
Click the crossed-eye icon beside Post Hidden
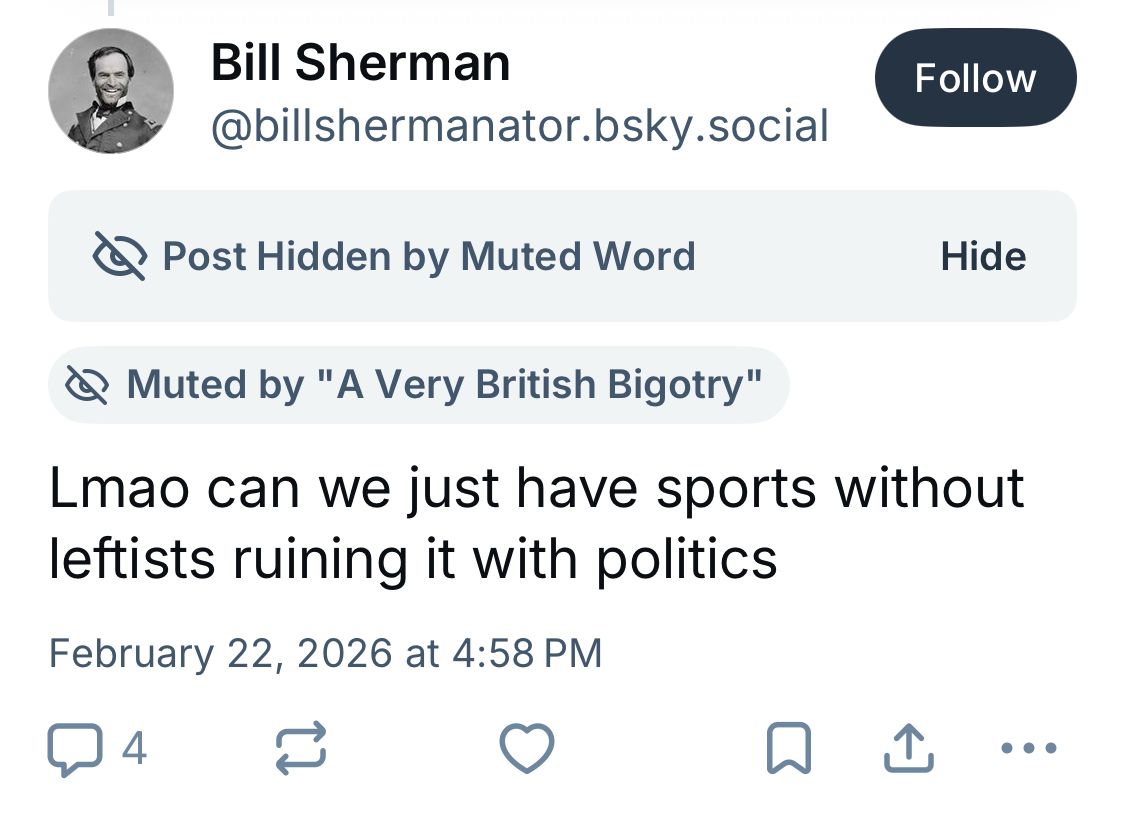click(x=119, y=256)
